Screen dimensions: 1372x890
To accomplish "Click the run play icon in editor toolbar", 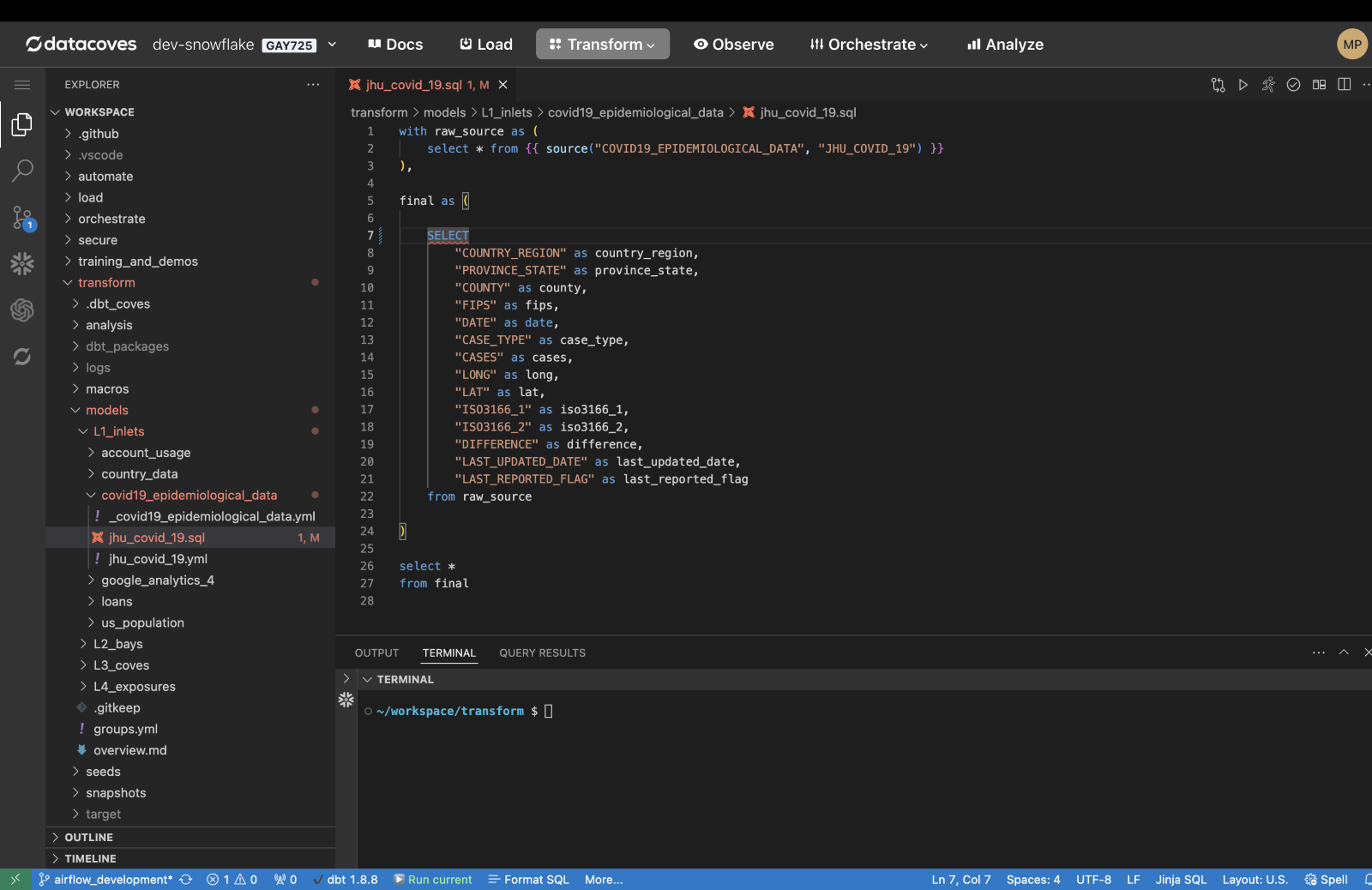I will click(1243, 85).
